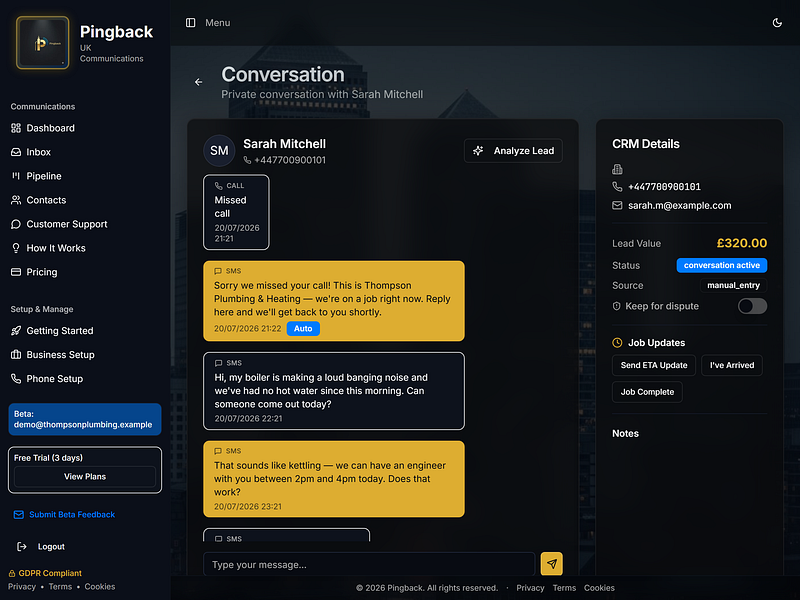Click the SMS icon on boiler banging message
The width and height of the screenshot is (800, 600).
[218, 363]
